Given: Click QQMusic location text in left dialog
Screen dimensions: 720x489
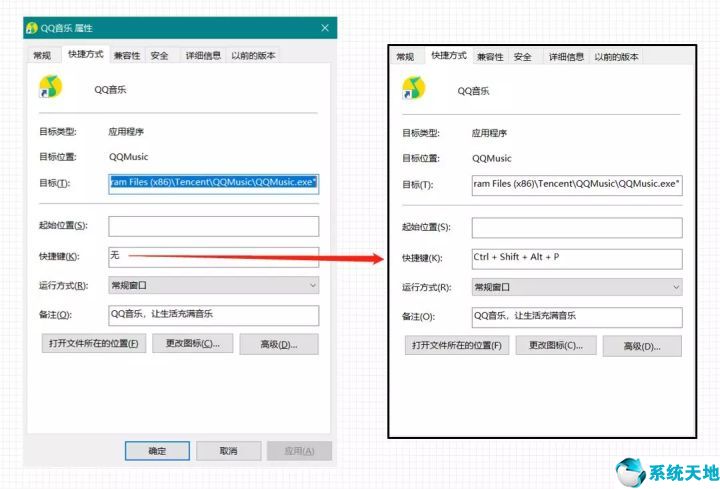Looking at the screenshot, I should click(x=129, y=157).
